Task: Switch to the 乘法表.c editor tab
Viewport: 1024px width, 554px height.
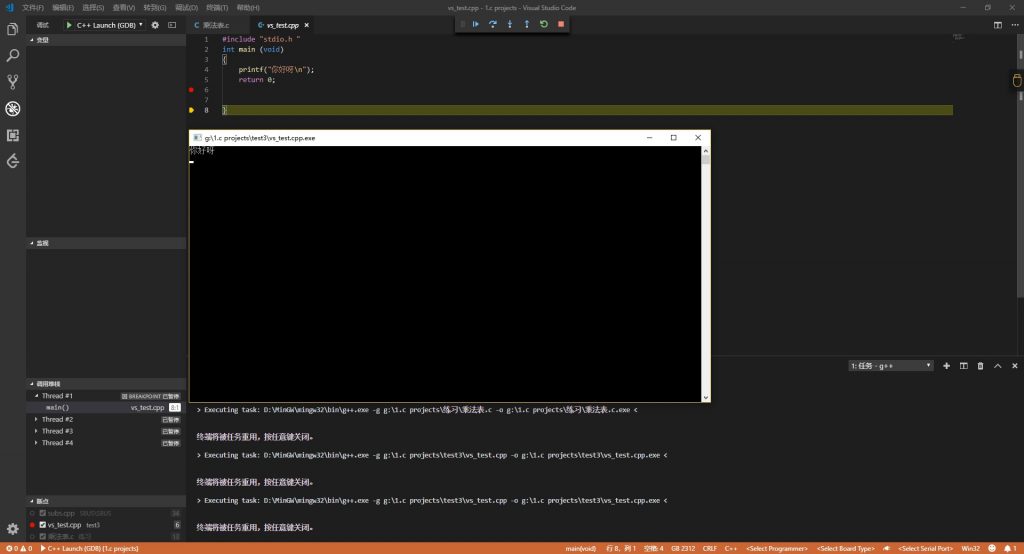Action: [x=210, y=24]
